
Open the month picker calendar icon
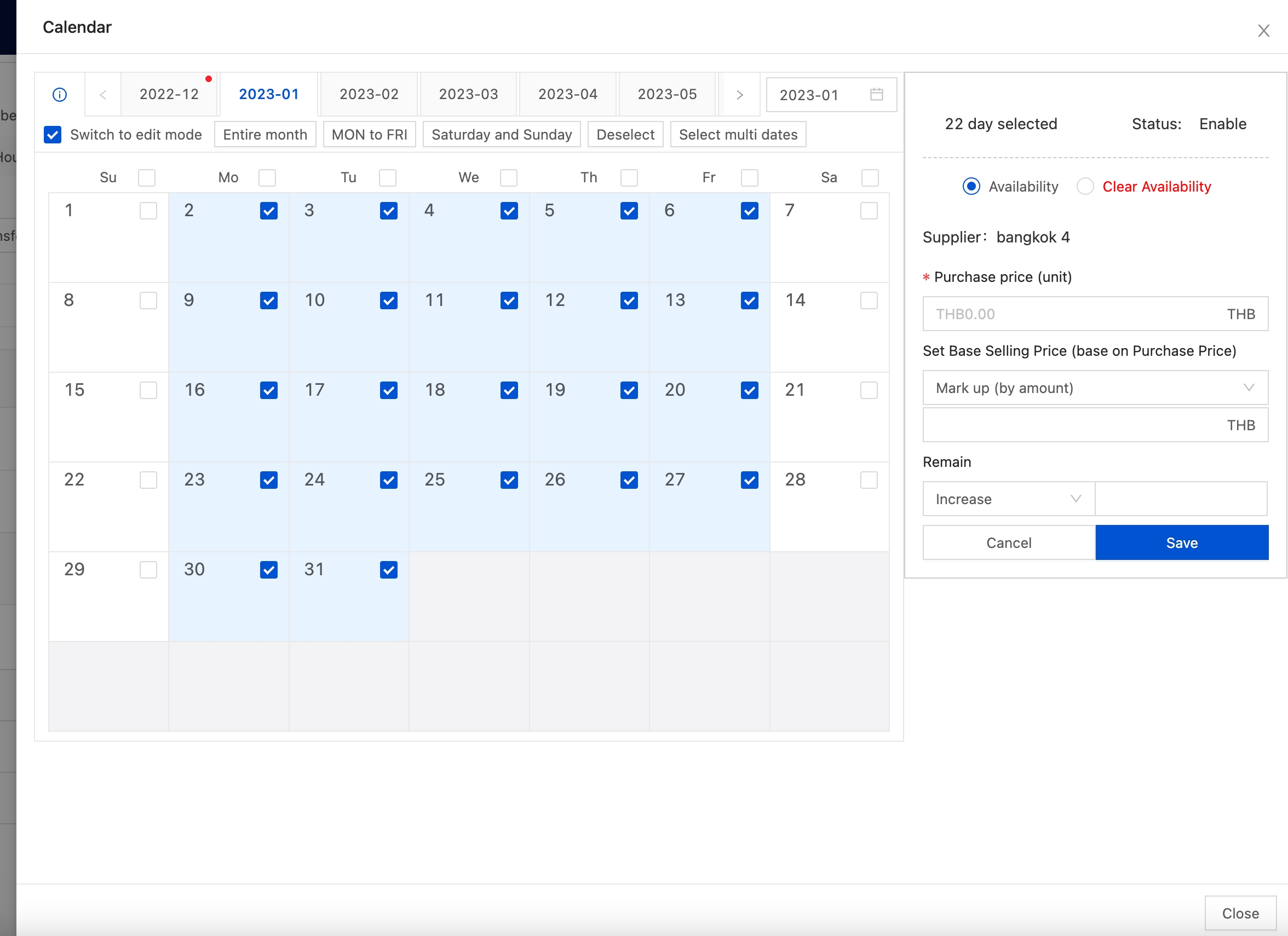coord(876,94)
